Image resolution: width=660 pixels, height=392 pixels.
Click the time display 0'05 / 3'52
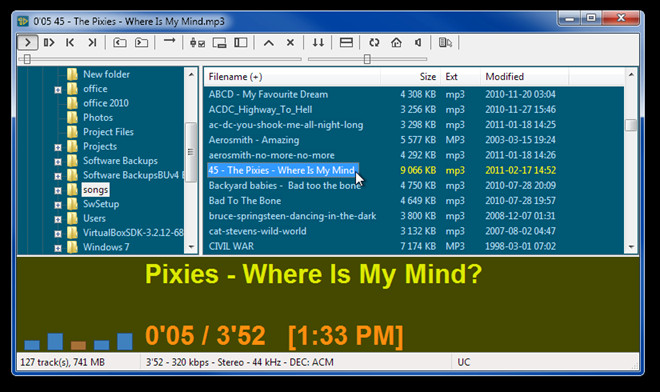(205, 336)
